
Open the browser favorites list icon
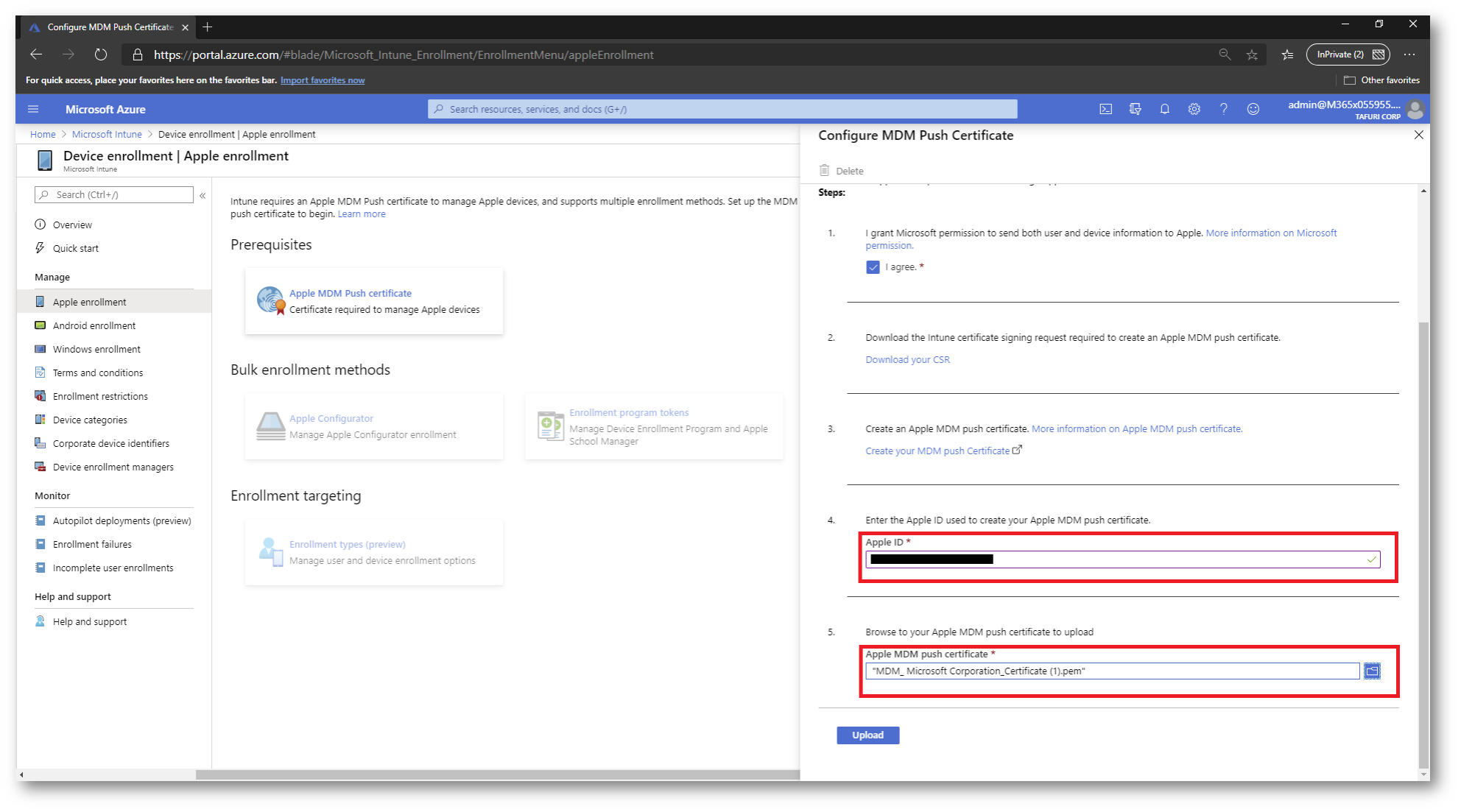pyautogui.click(x=1287, y=54)
